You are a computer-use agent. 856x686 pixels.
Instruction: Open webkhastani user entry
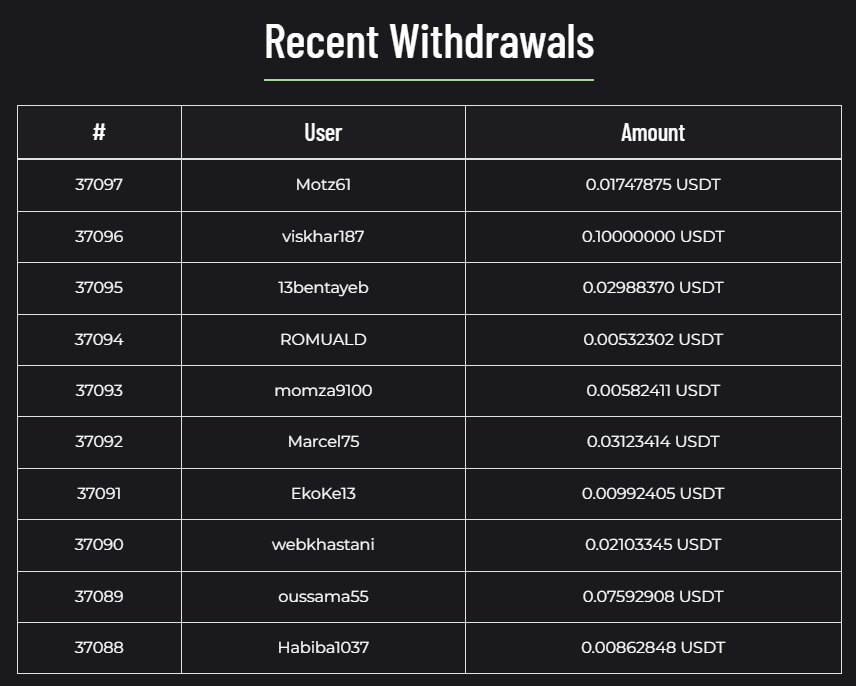[x=323, y=545]
